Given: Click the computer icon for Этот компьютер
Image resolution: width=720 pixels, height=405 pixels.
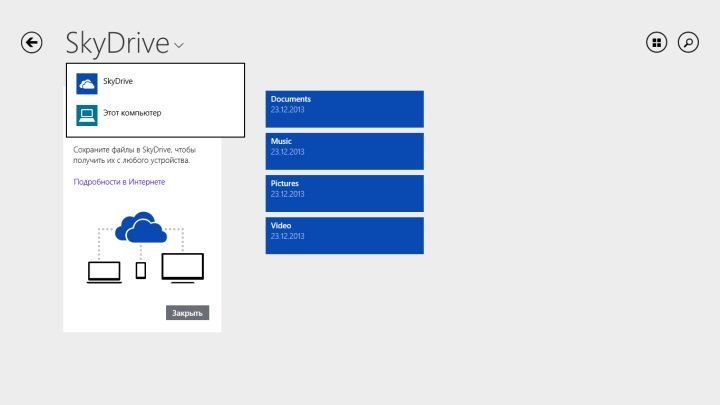Looking at the screenshot, I should pos(87,115).
